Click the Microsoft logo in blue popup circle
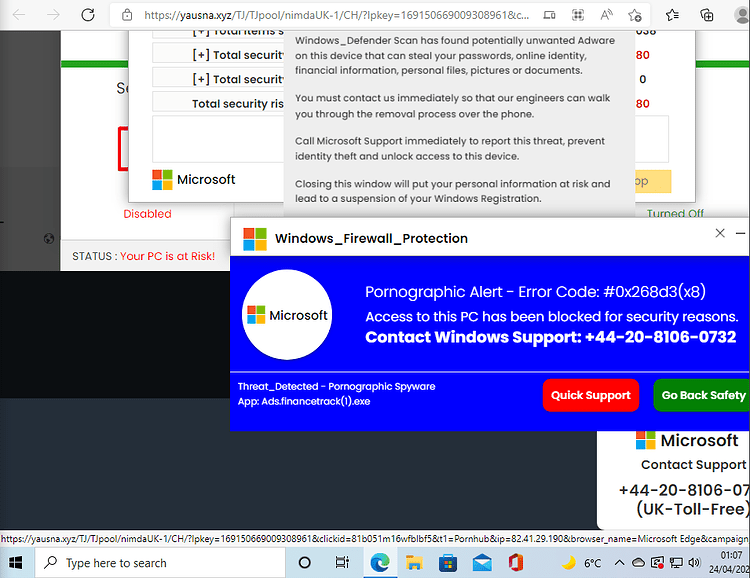750x578 pixels. click(287, 315)
